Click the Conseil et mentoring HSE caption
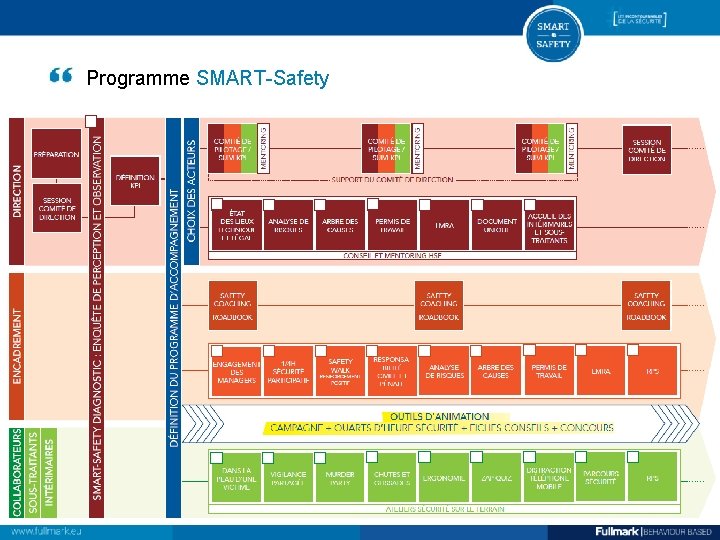This screenshot has width=720, height=540. (393, 255)
